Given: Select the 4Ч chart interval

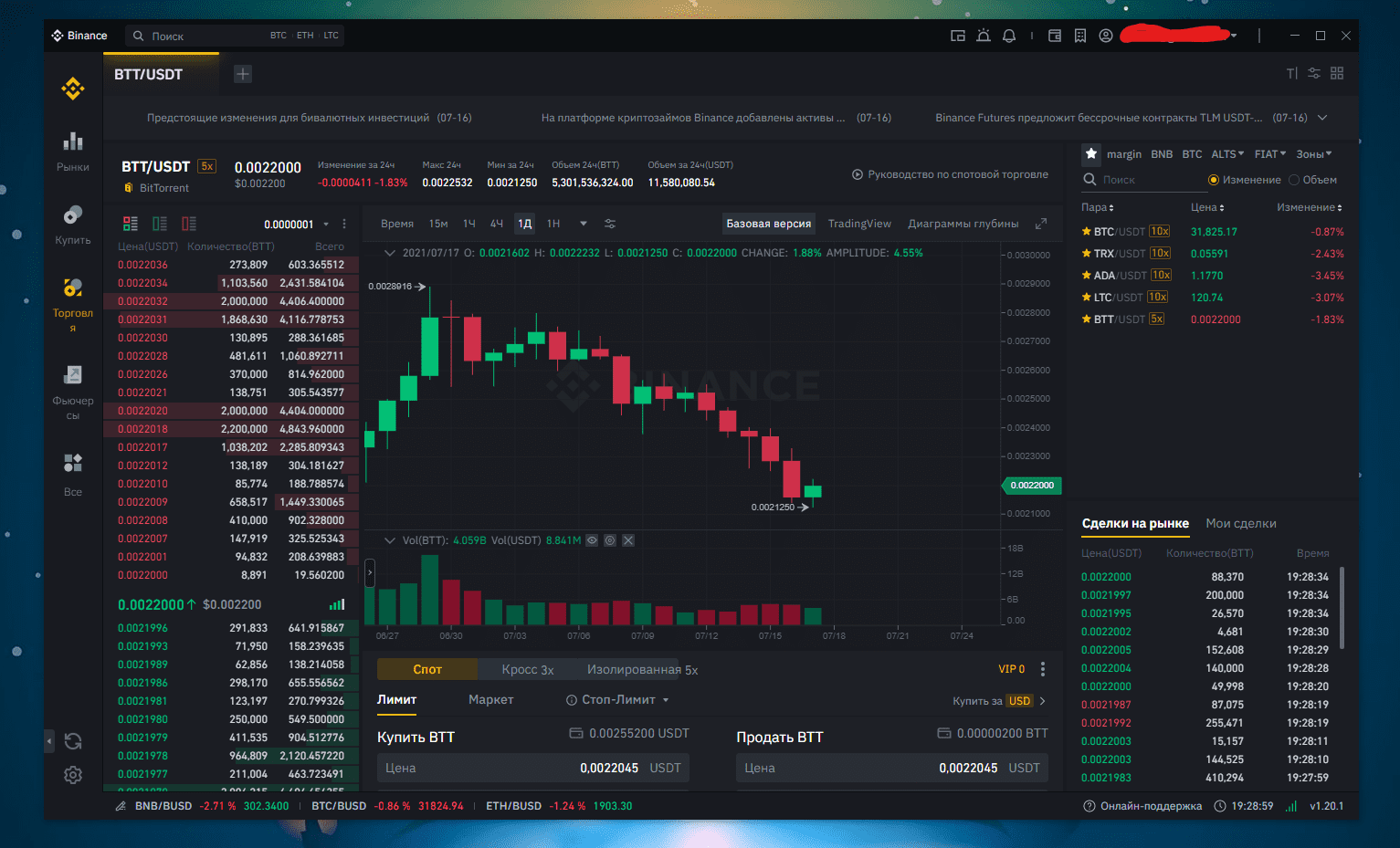Looking at the screenshot, I should coord(497,224).
